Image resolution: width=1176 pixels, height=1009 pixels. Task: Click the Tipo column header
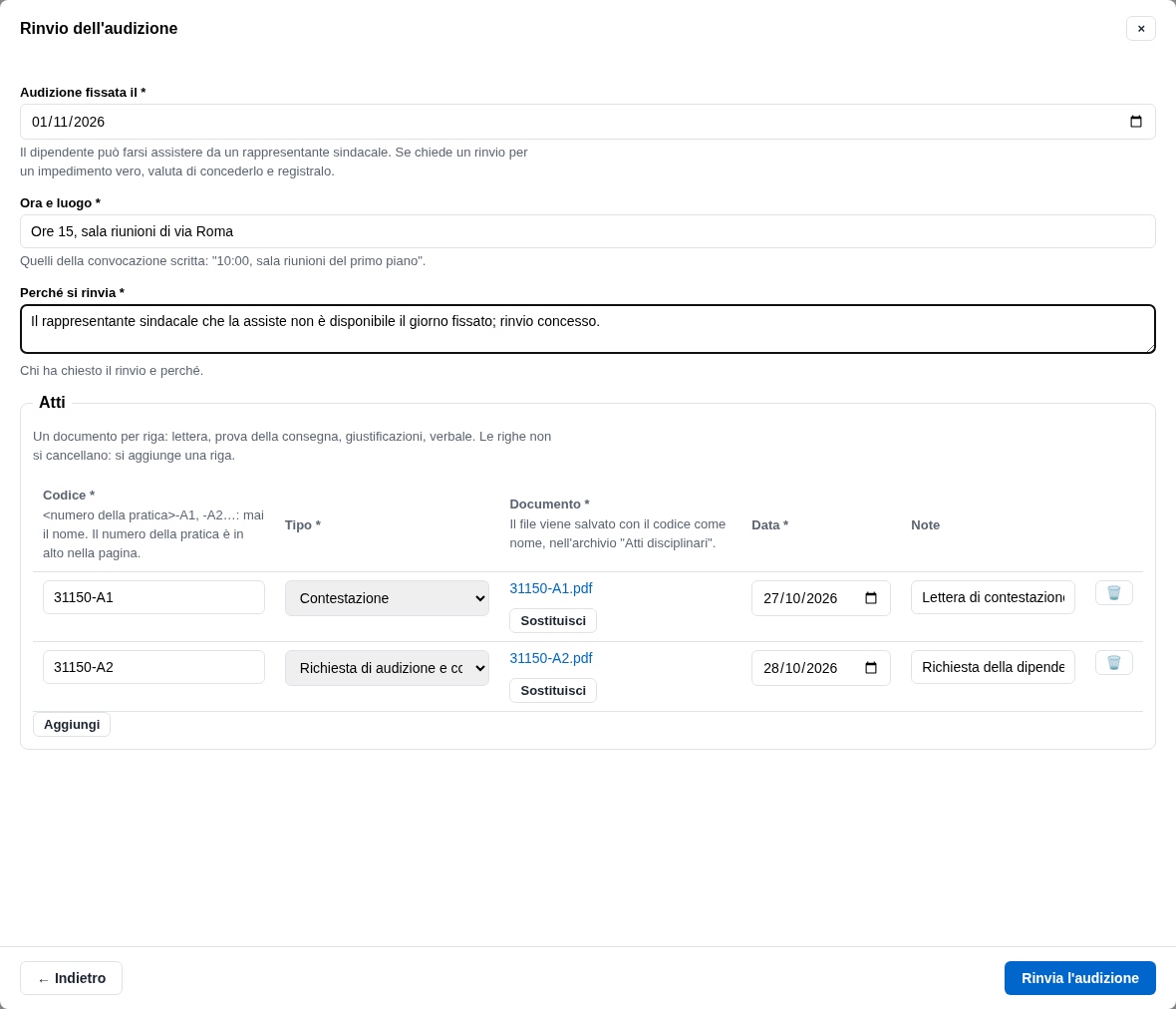coord(302,525)
